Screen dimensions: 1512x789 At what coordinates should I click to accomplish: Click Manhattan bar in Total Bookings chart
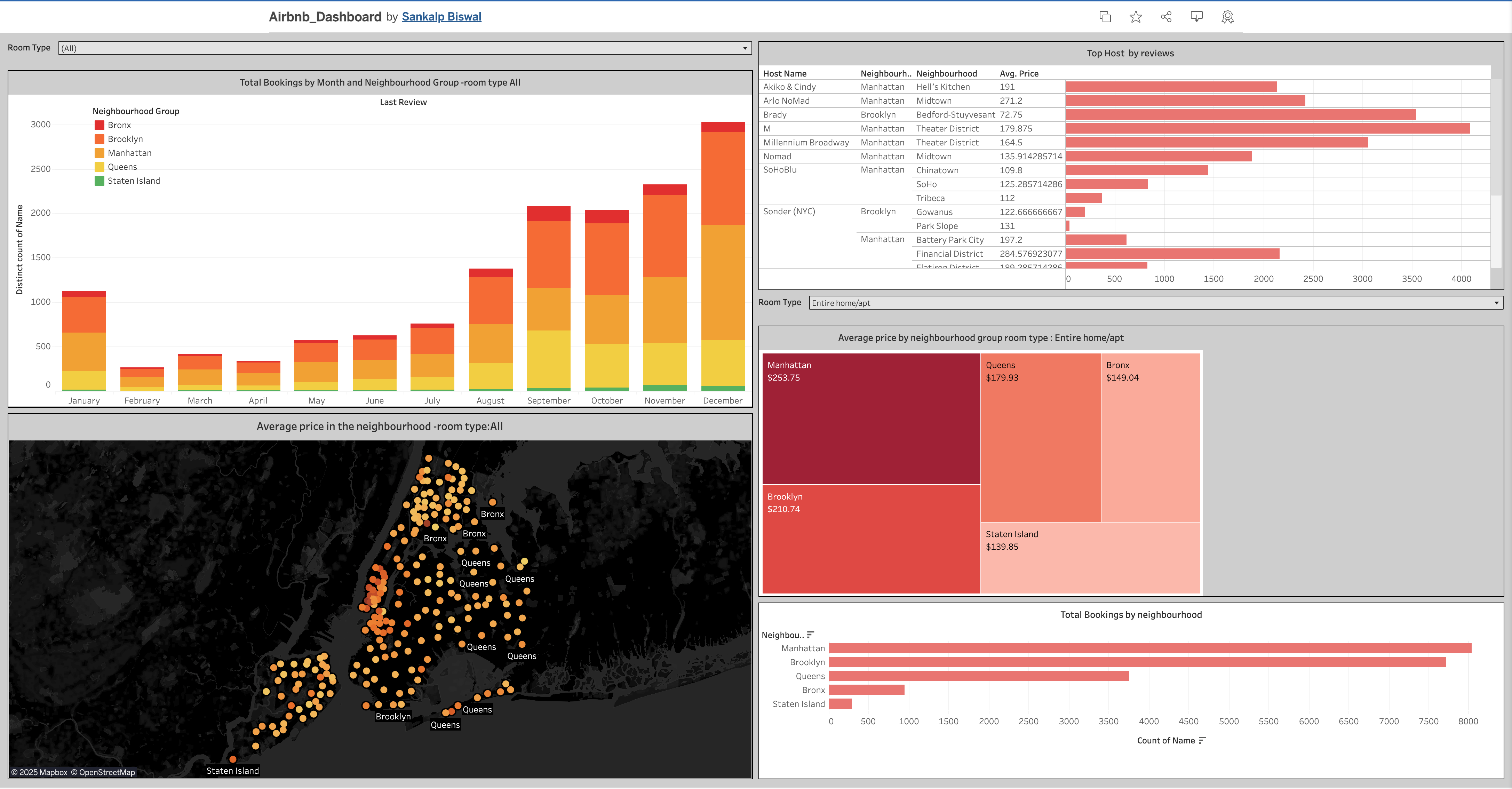[x=1150, y=648]
